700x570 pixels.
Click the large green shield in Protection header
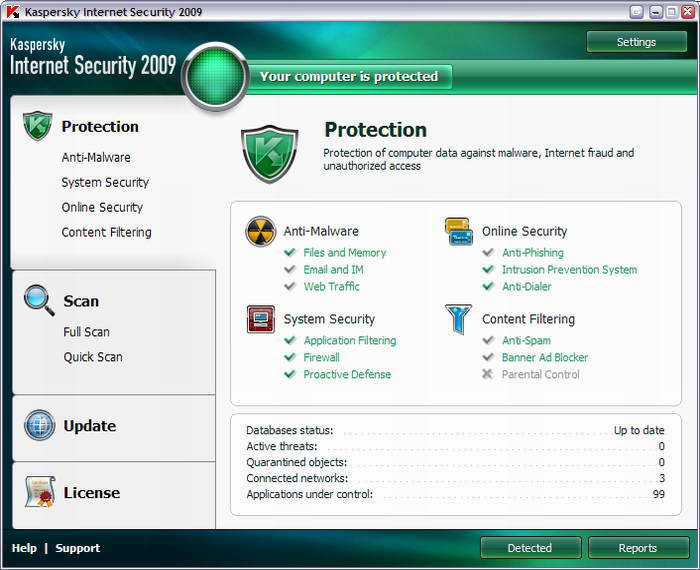click(x=270, y=154)
